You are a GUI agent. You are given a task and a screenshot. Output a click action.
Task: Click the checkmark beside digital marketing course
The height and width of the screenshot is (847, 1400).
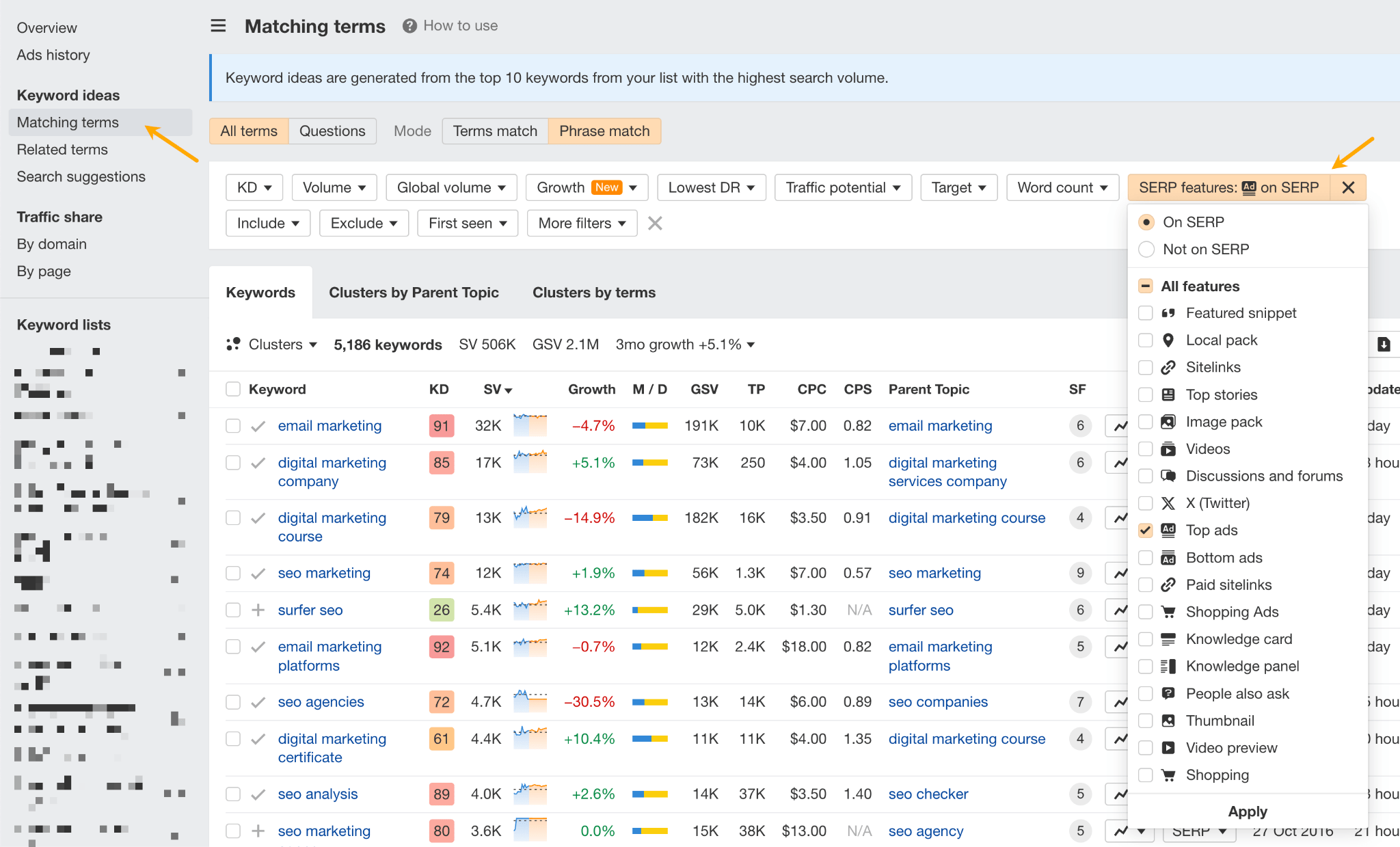[258, 517]
